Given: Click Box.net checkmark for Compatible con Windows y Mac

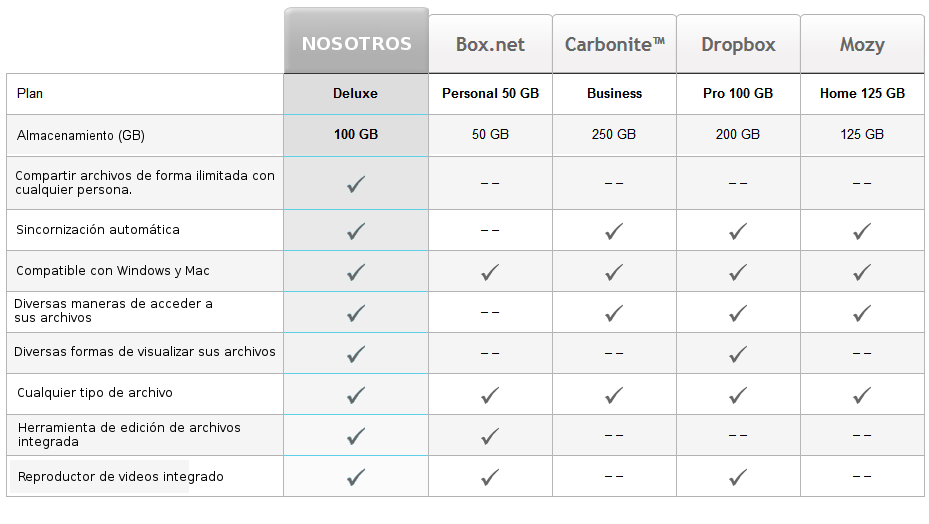Looking at the screenshot, I should coord(490,272).
